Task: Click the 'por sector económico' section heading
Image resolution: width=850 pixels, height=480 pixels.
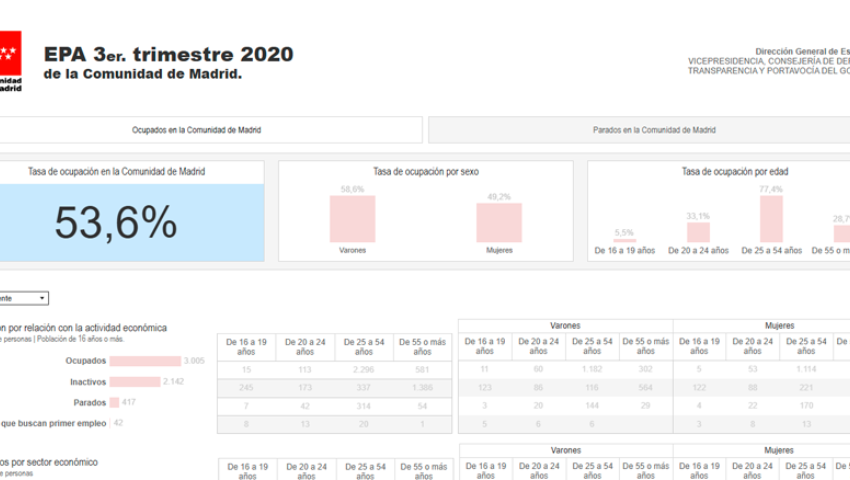Action: click(49, 462)
